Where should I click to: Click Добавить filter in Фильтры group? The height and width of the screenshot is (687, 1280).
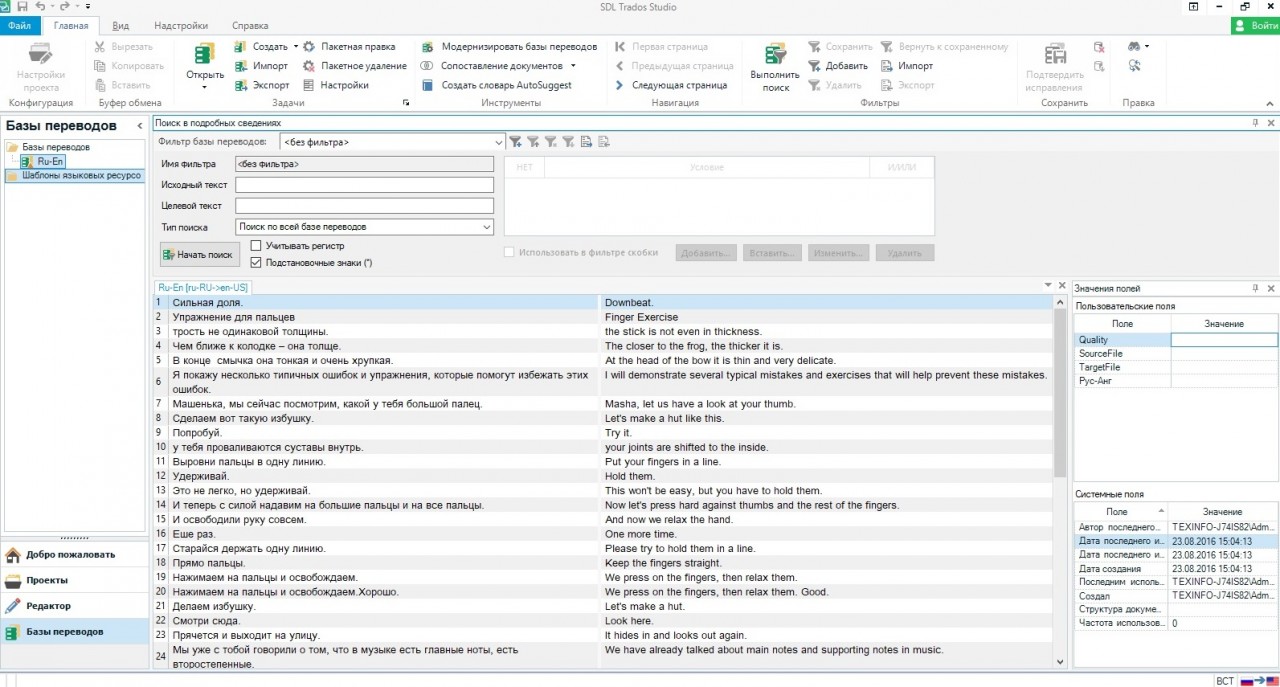[x=838, y=66]
